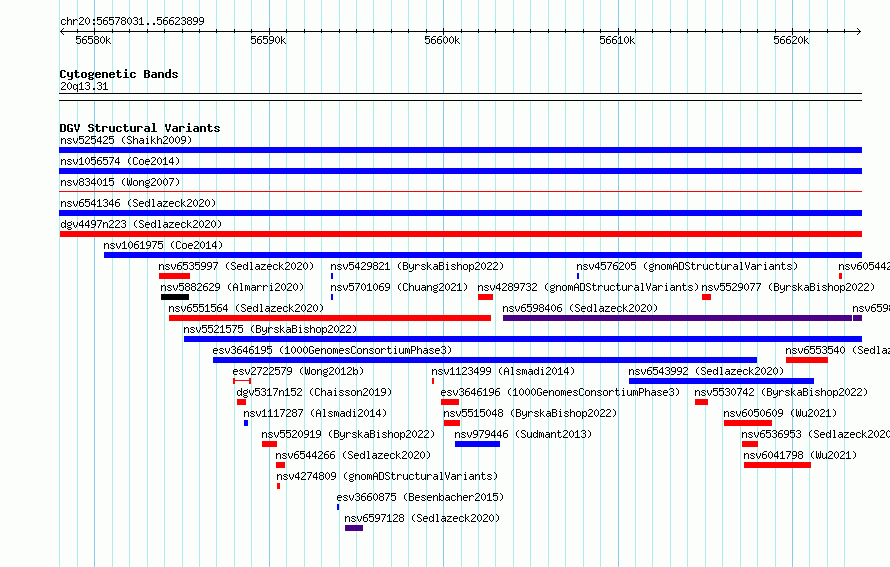The image size is (890, 567).
Task: Open the esv3646195 (1000GenomesConsortiumPhase3) label
Action: [332, 350]
